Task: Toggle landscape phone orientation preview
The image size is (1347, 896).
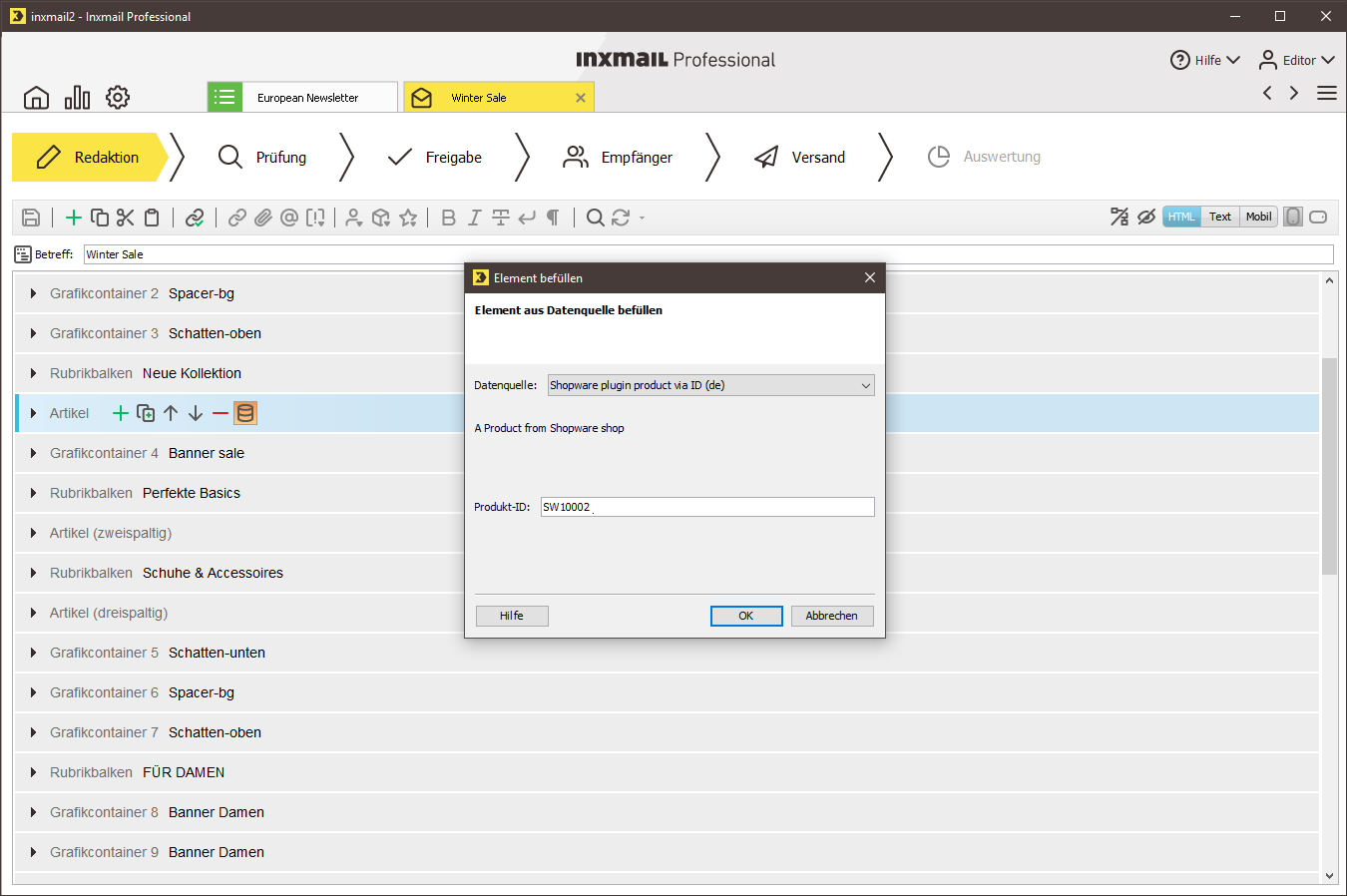Action: point(1318,217)
